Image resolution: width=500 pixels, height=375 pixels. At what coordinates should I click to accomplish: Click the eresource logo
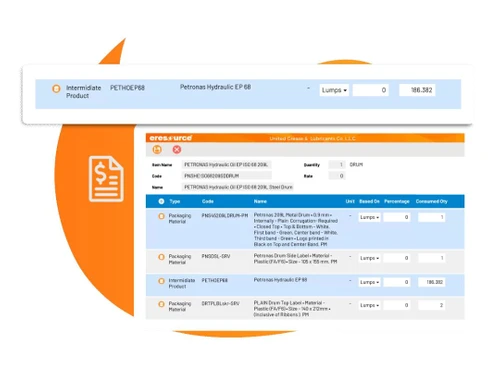point(170,138)
